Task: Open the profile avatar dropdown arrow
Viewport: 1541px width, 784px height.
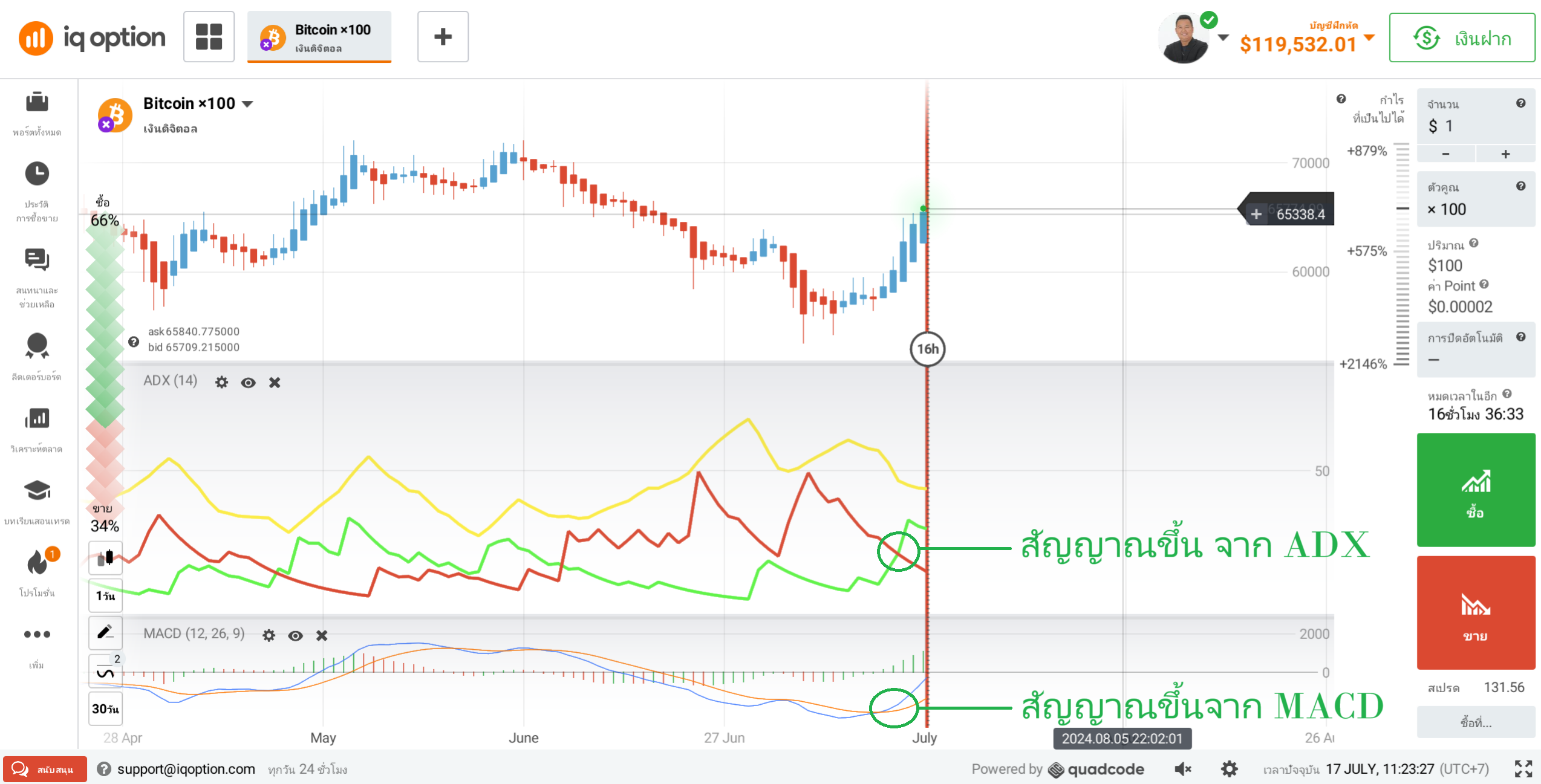Action: pyautogui.click(x=1222, y=38)
